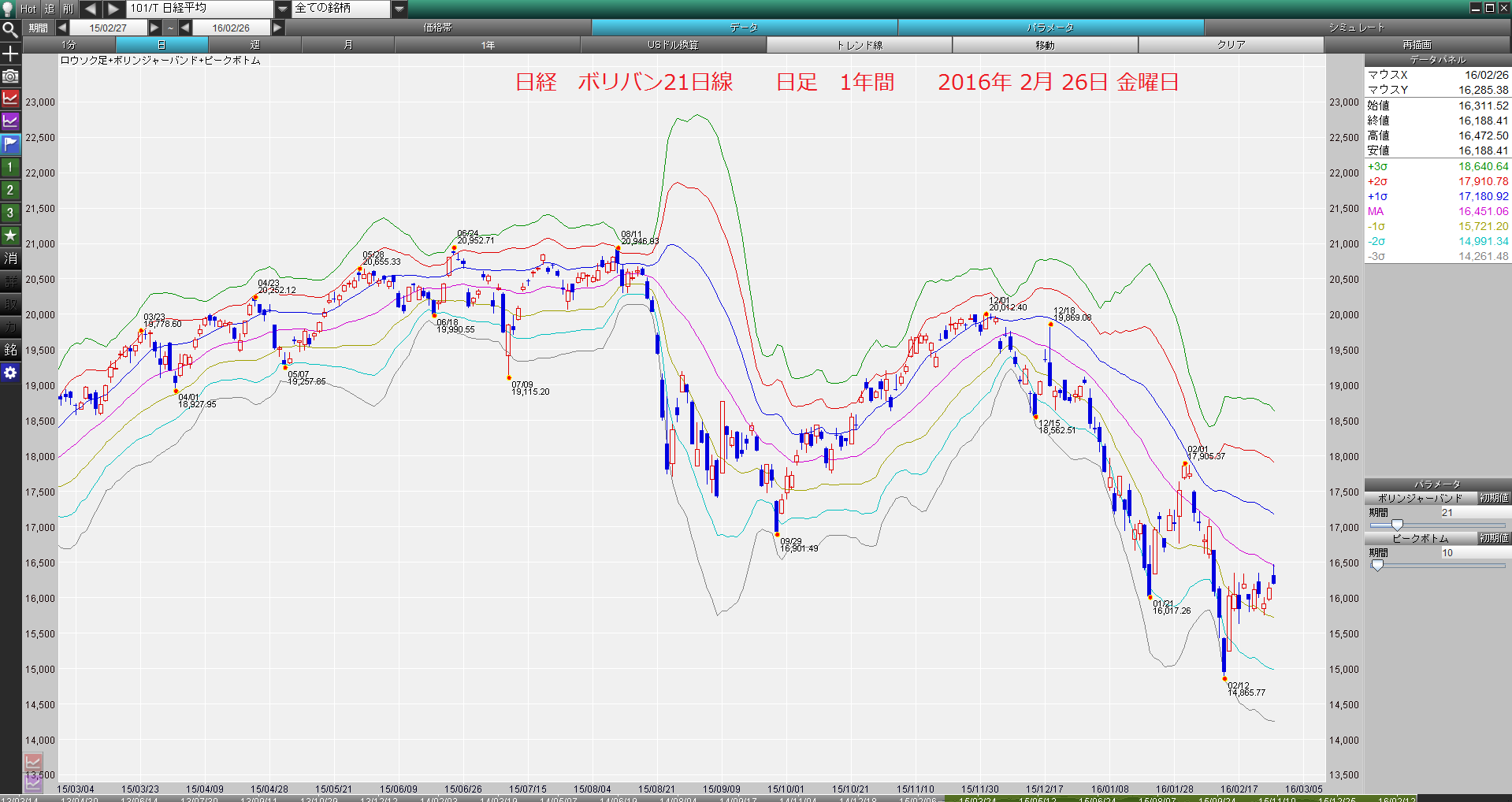Reset ピークボトム with 初期値 button
Screen dimensions: 1512x802
click(1493, 538)
